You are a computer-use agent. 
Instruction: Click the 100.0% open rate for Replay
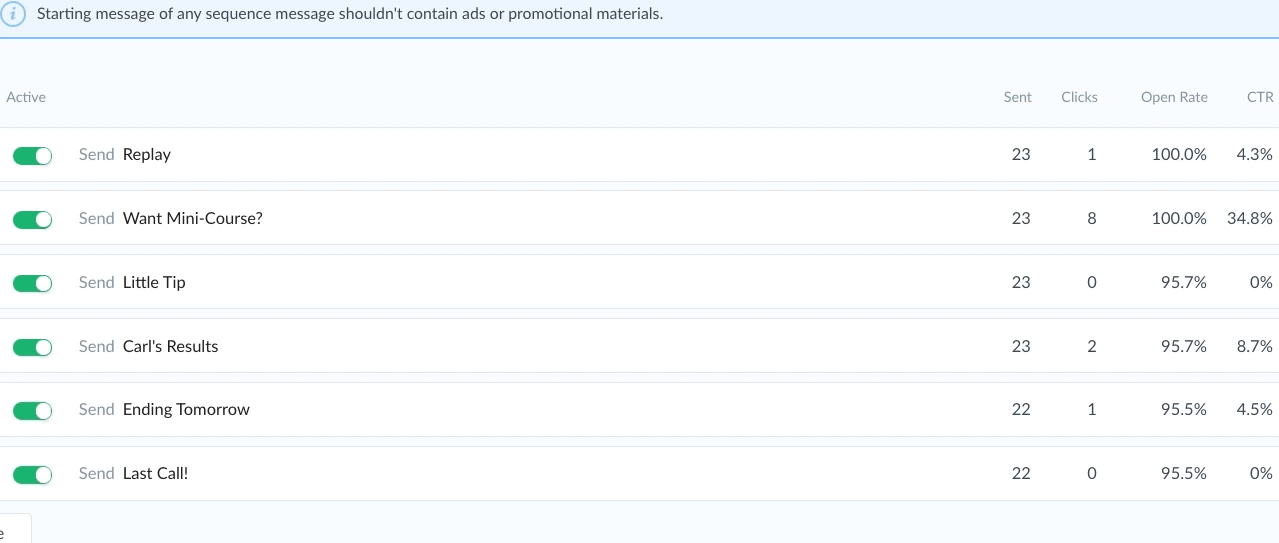click(x=1179, y=154)
